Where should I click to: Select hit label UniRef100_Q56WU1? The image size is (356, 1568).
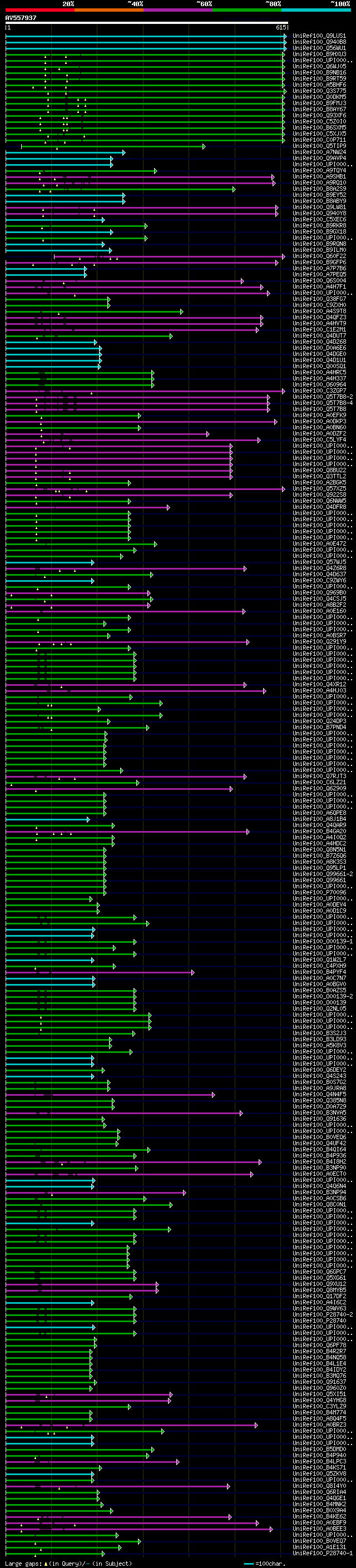tap(319, 48)
